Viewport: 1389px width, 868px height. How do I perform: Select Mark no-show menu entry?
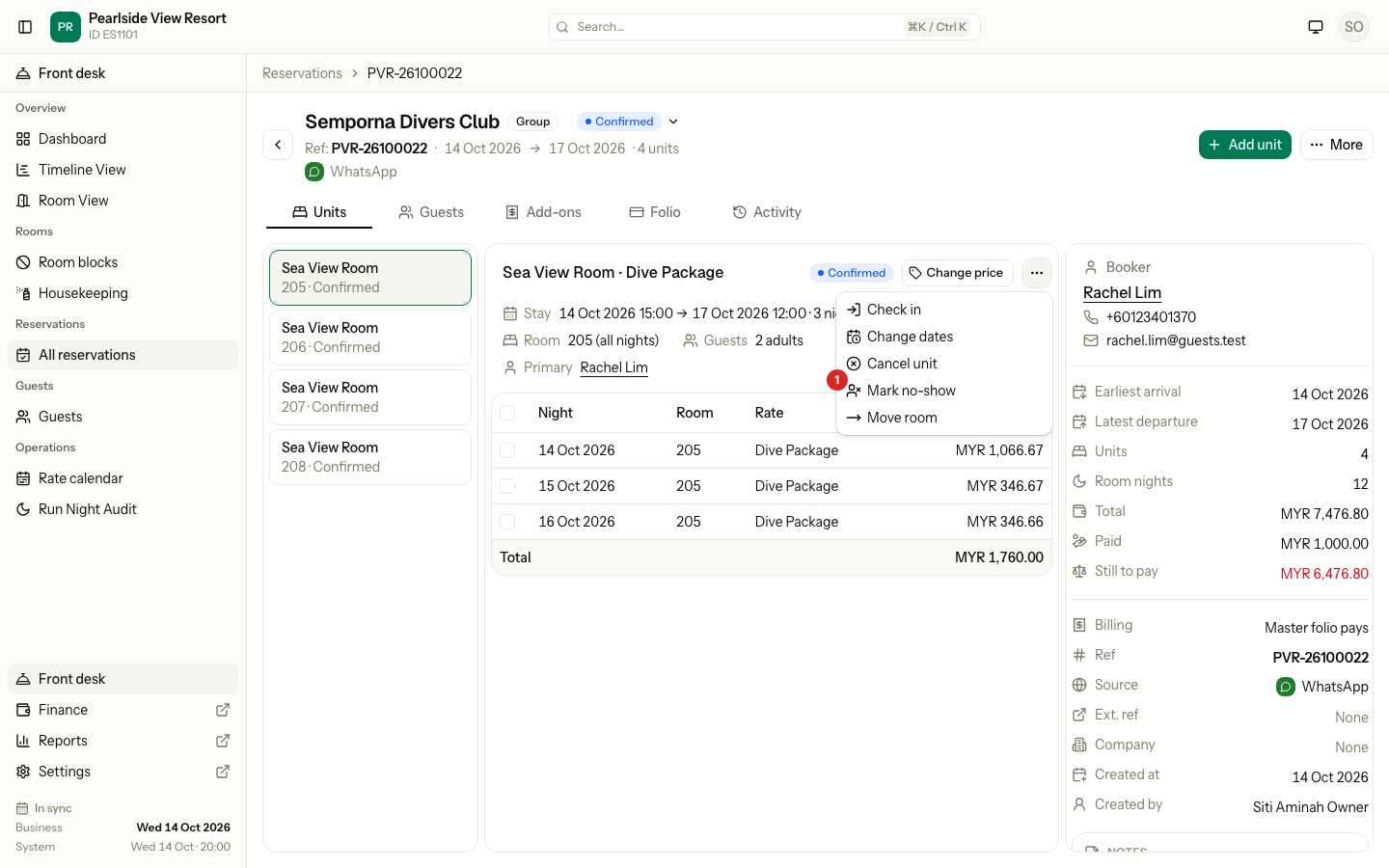pyautogui.click(x=944, y=391)
